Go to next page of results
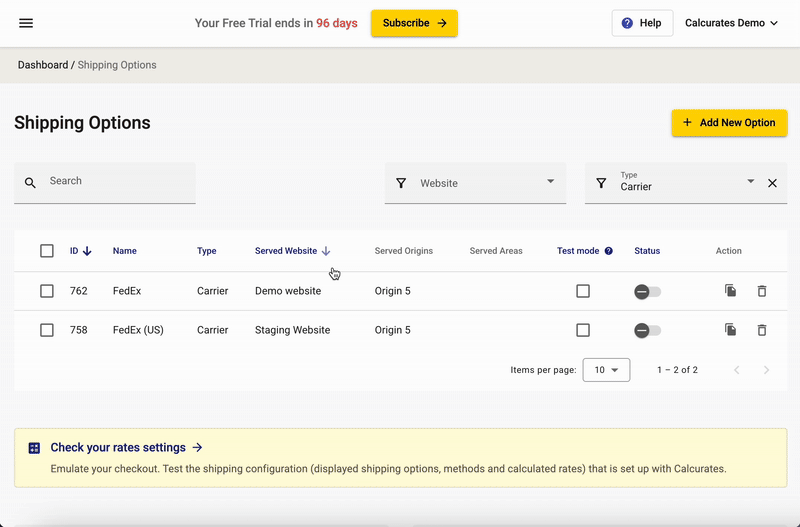The width and height of the screenshot is (800, 527). pyautogui.click(x=766, y=370)
